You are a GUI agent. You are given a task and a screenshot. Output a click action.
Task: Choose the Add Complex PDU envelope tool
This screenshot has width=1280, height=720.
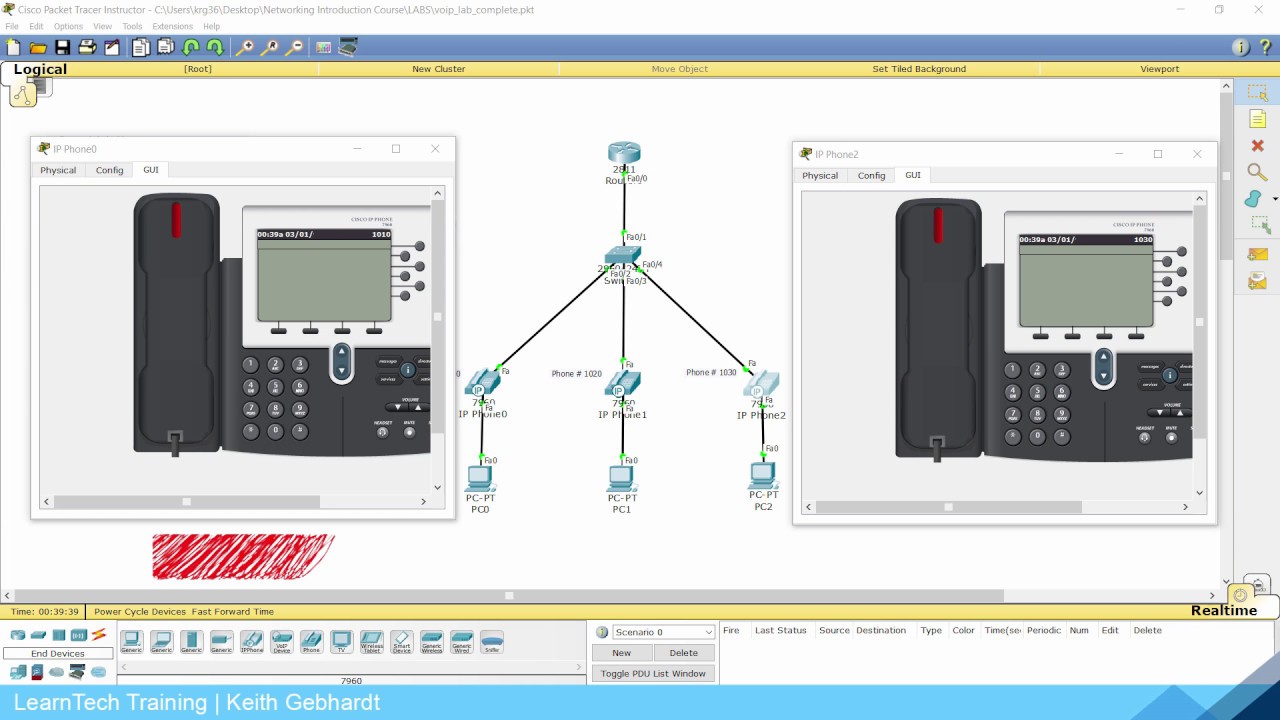click(x=1257, y=282)
